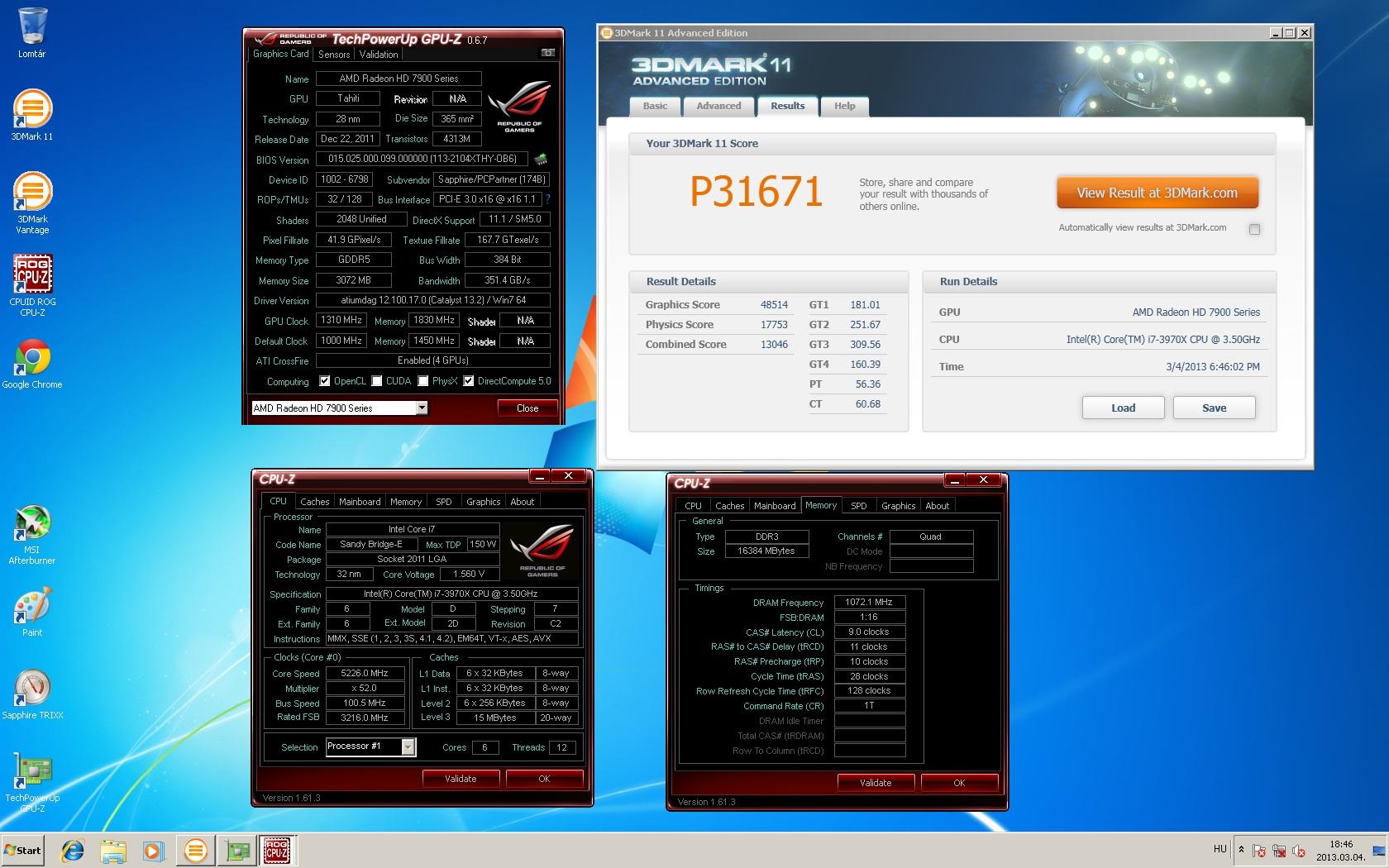Viewport: 1389px width, 868px height.
Task: Open the Help tab in 3DMark 11
Action: pyautogui.click(x=844, y=106)
